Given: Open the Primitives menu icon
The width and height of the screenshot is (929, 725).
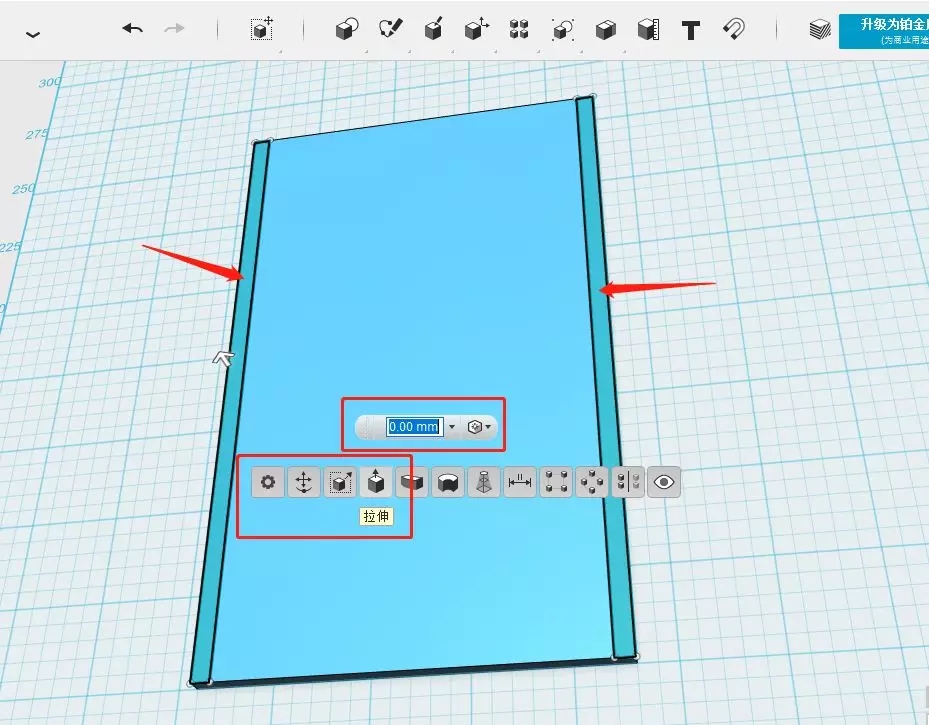Looking at the screenshot, I should pyautogui.click(x=346, y=29).
